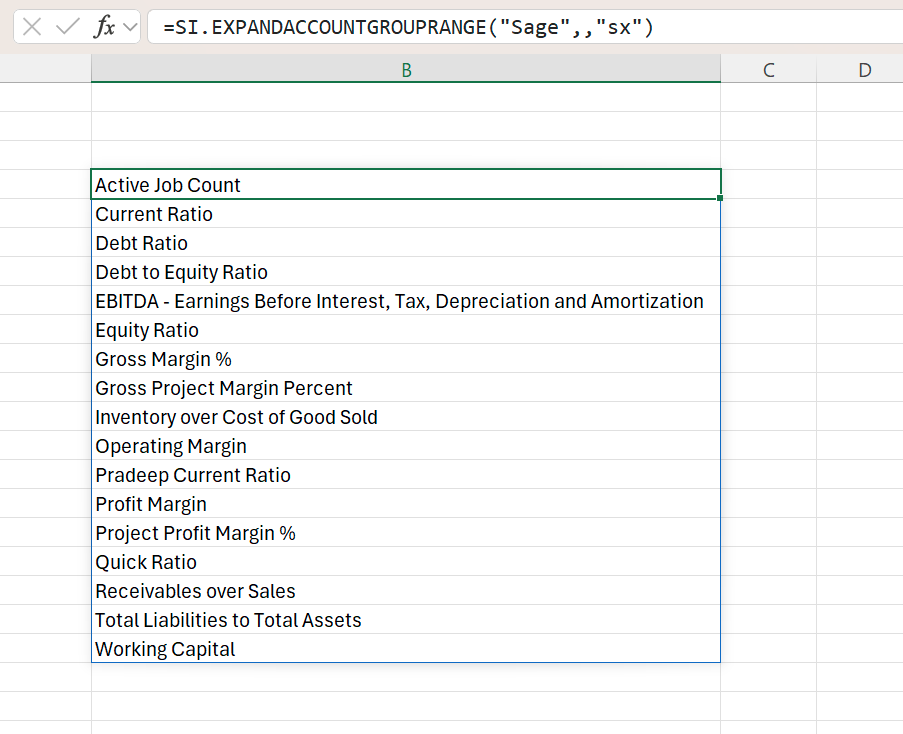Expand the dropdown arrow beside the fx icon
Image resolution: width=903 pixels, height=734 pixels.
point(131,26)
